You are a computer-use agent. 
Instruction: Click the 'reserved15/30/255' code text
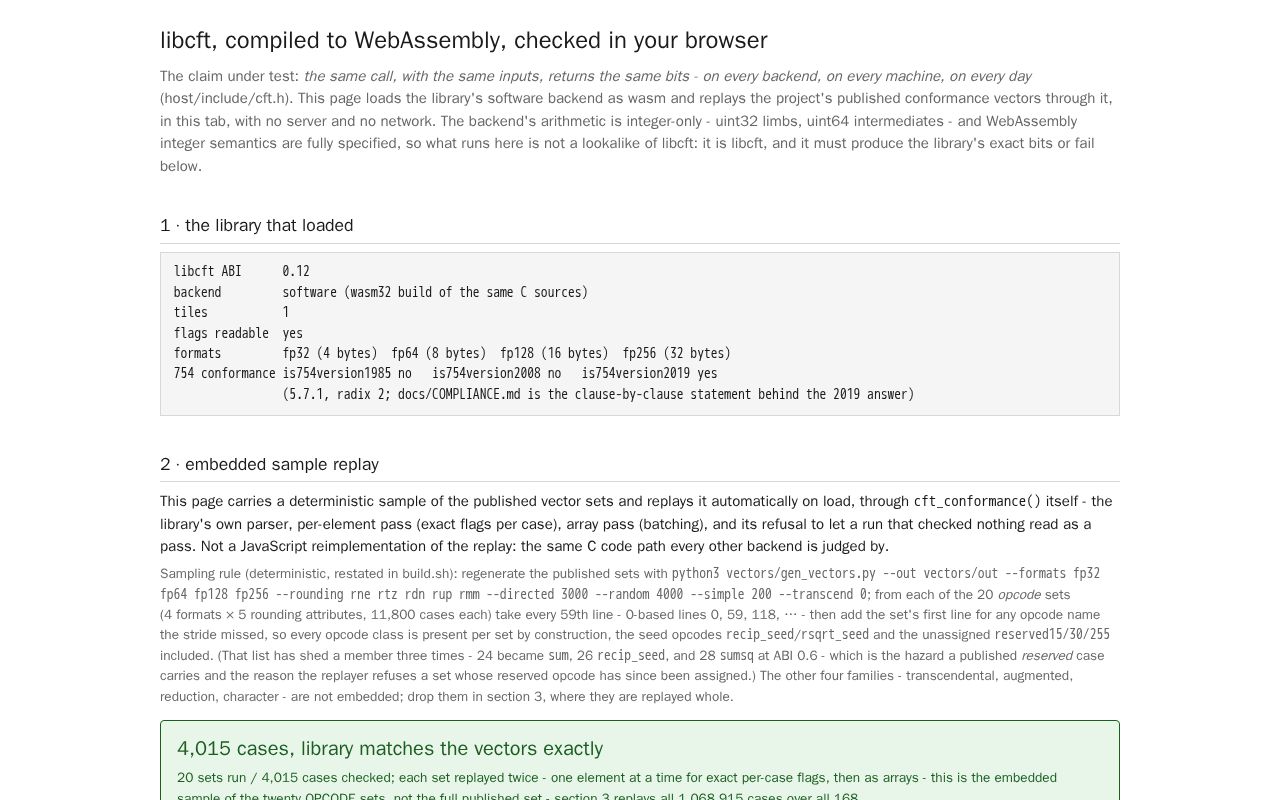(1052, 635)
